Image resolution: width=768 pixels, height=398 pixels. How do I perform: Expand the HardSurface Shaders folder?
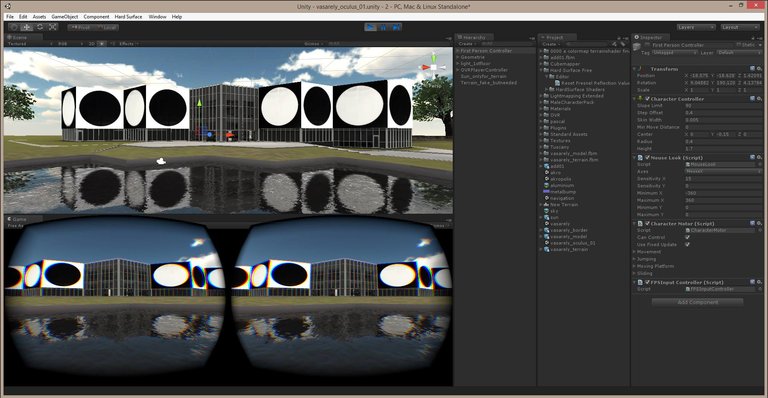[547, 89]
